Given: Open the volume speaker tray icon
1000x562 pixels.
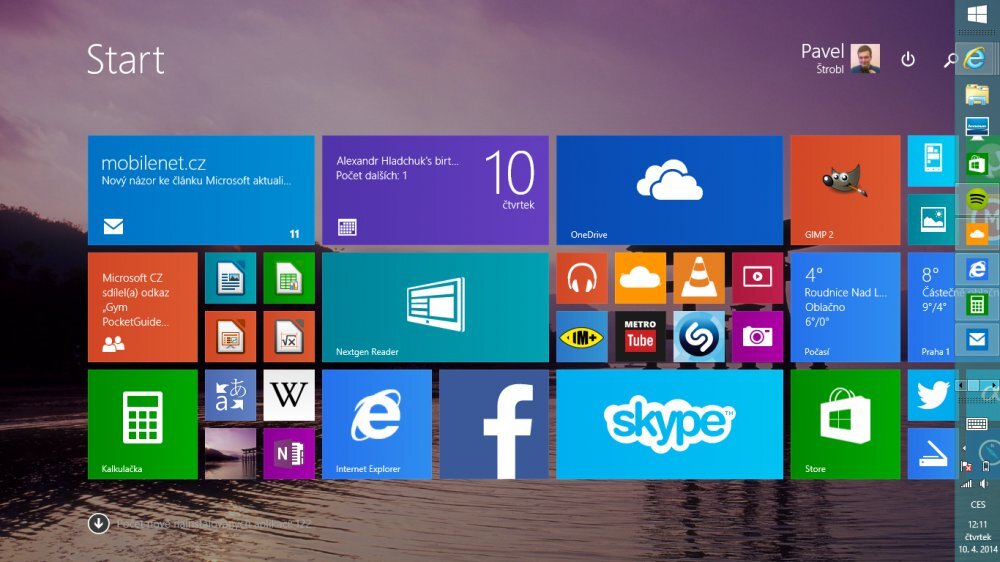Looking at the screenshot, I should 984,484.
